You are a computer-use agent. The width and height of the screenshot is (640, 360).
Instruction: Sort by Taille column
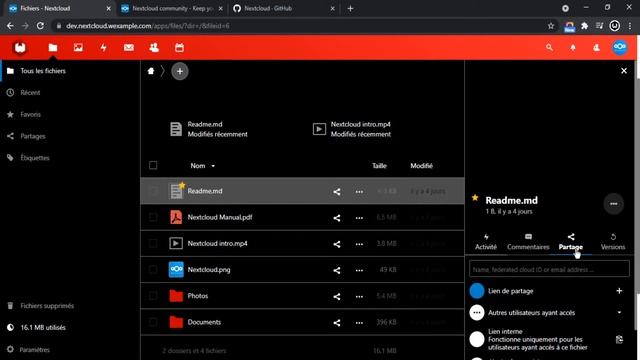pos(379,166)
